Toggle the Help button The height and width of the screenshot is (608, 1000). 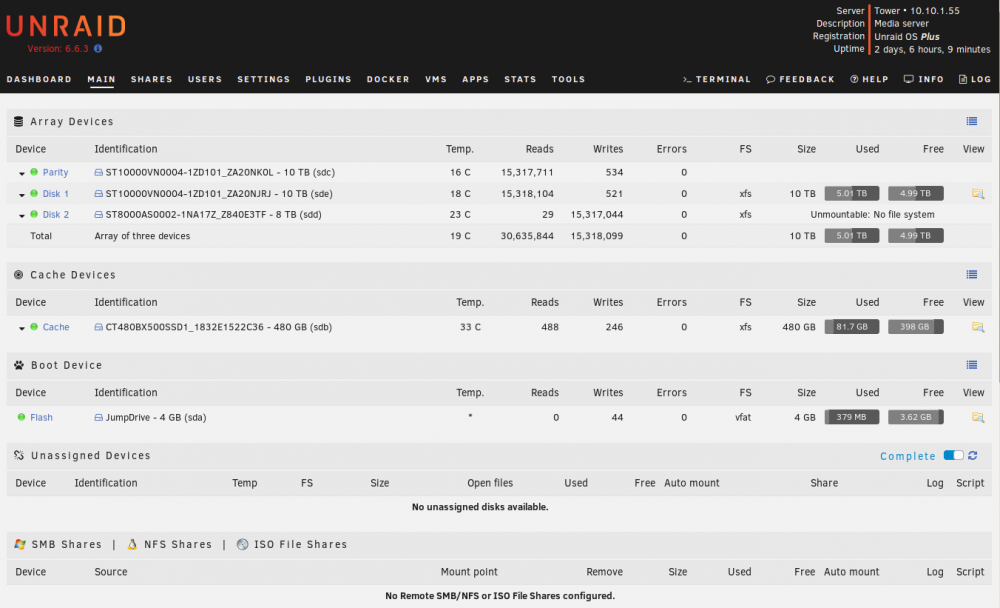pyautogui.click(x=869, y=79)
